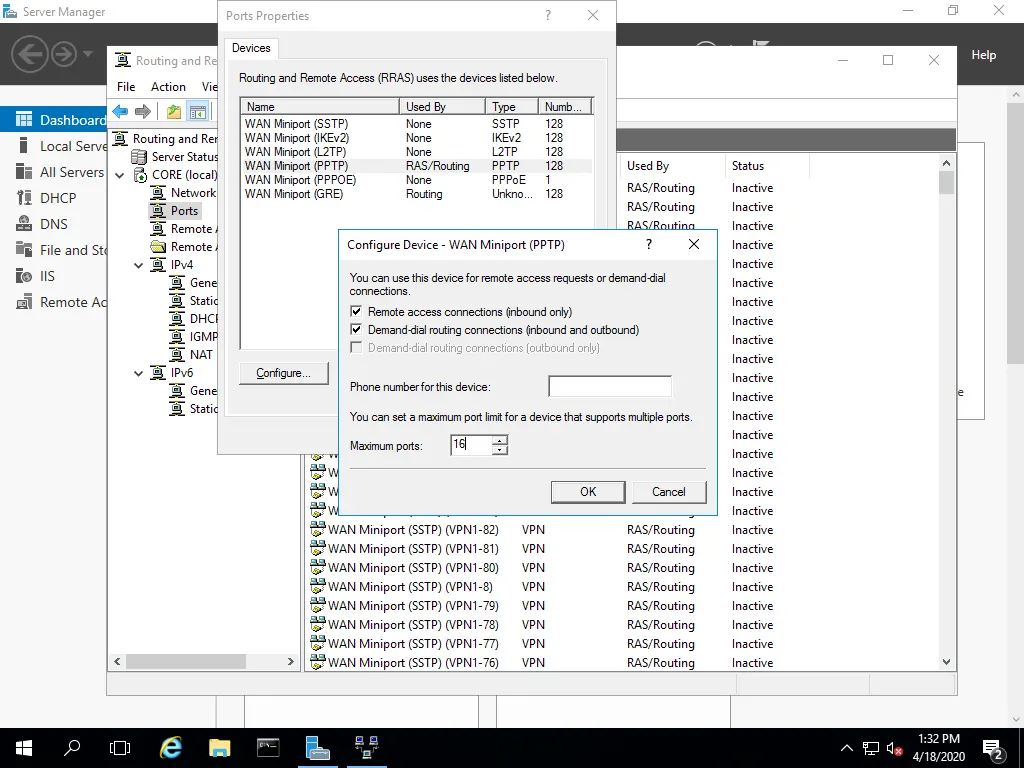Viewport: 1024px width, 768px height.
Task: Click help question mark in Configure Device dialog
Action: [648, 244]
